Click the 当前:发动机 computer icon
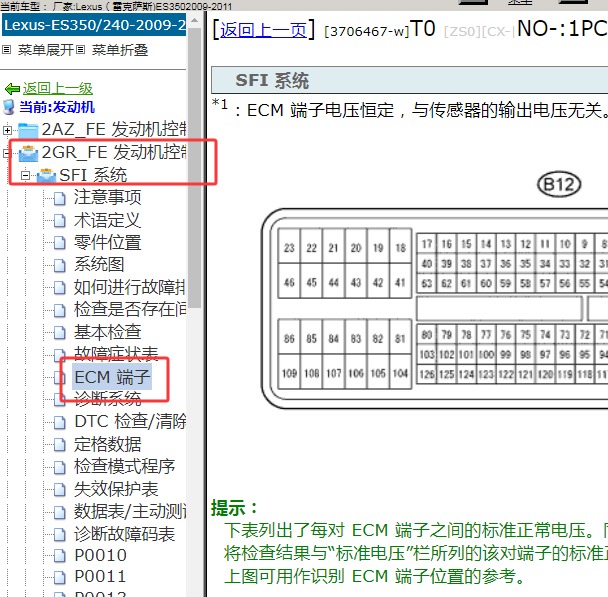The height and width of the screenshot is (597, 608). (x=9, y=107)
